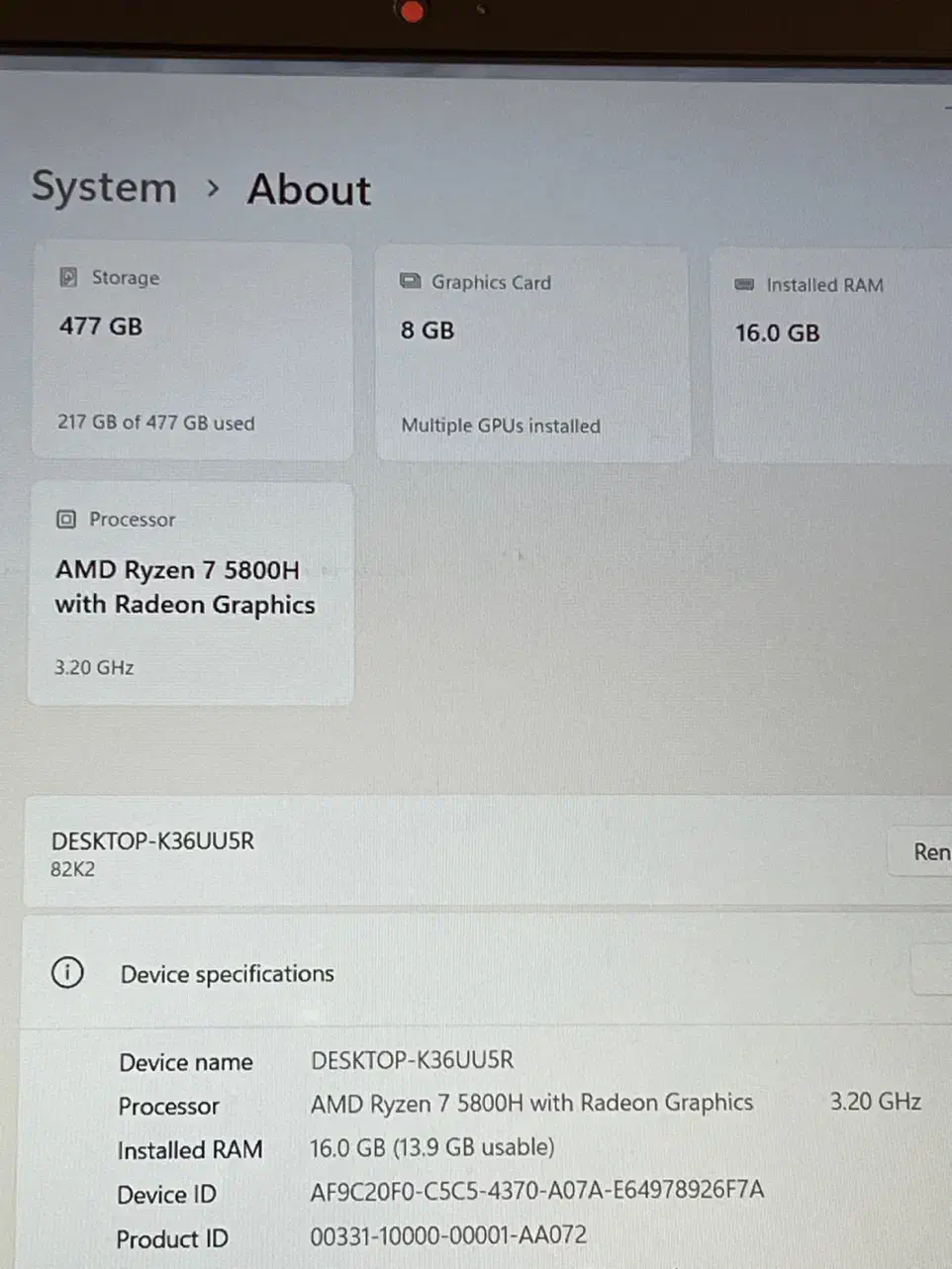Click the DESKTOP-K36UU5R heading above 82K2
The height and width of the screenshot is (1269, 952).
152,840
